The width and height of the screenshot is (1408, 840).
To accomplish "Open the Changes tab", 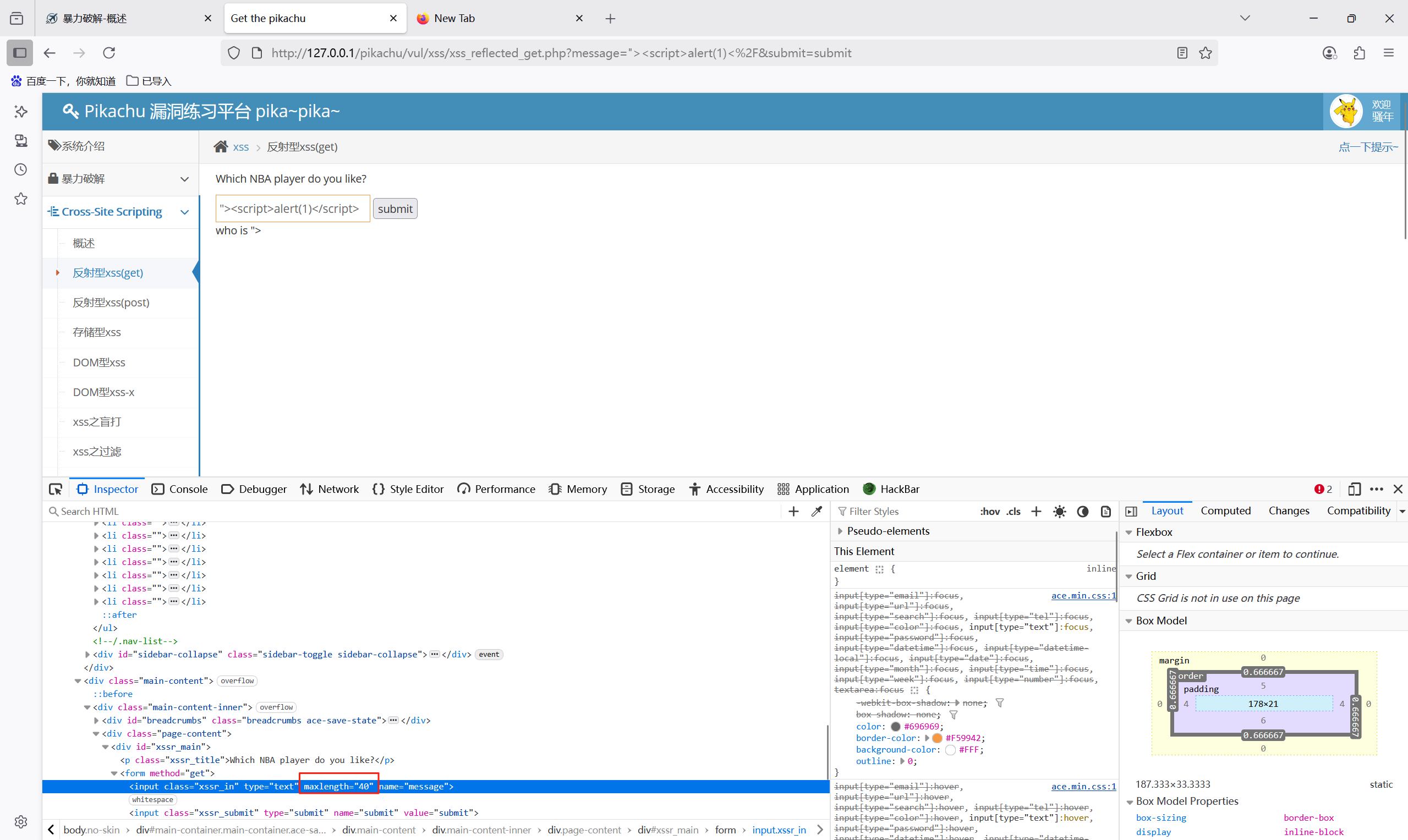I will (x=1289, y=510).
